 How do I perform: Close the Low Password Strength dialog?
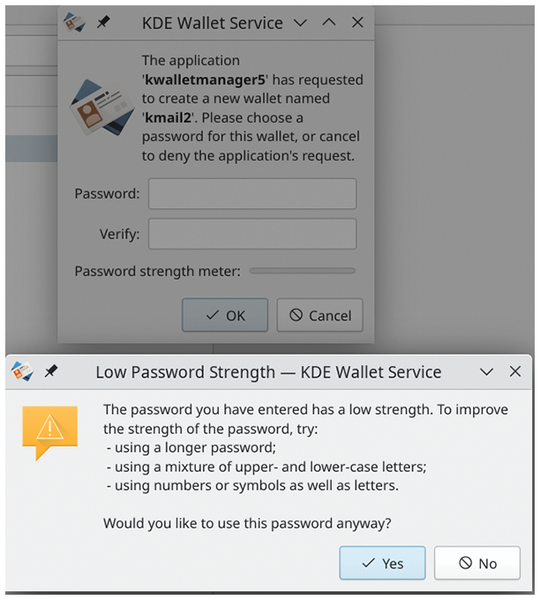pyautogui.click(x=515, y=371)
